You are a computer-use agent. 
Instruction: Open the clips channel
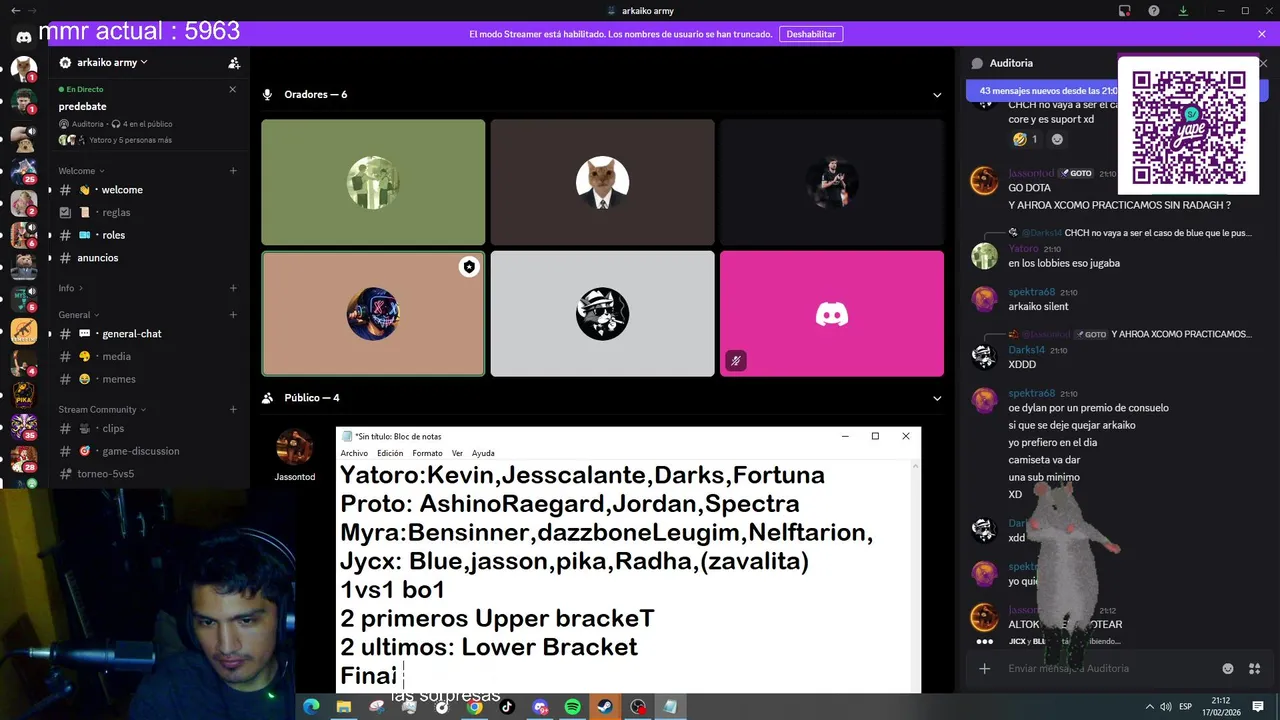148,428
